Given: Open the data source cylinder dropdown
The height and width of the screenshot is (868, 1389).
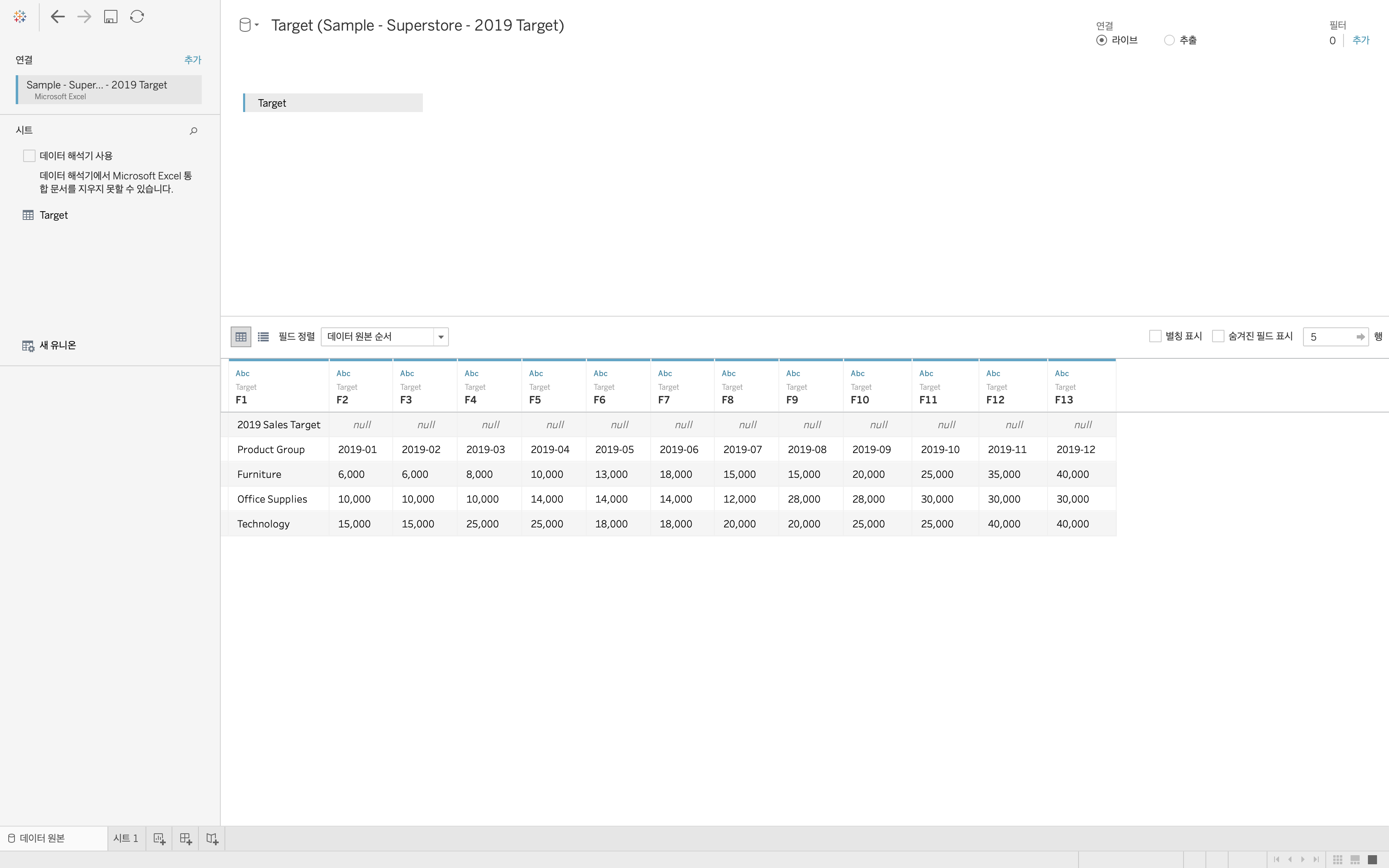Looking at the screenshot, I should 248,25.
